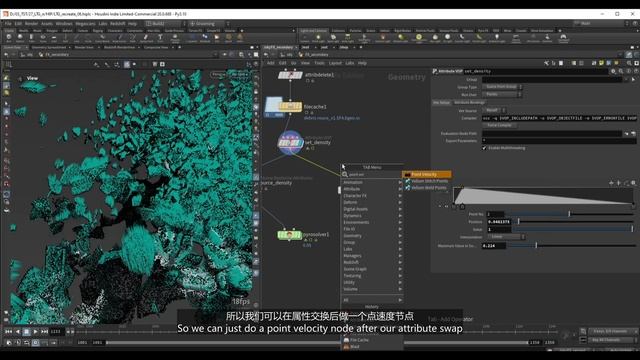Select the Torus shelf tool
The height and width of the screenshot is (360, 640).
(43, 38)
